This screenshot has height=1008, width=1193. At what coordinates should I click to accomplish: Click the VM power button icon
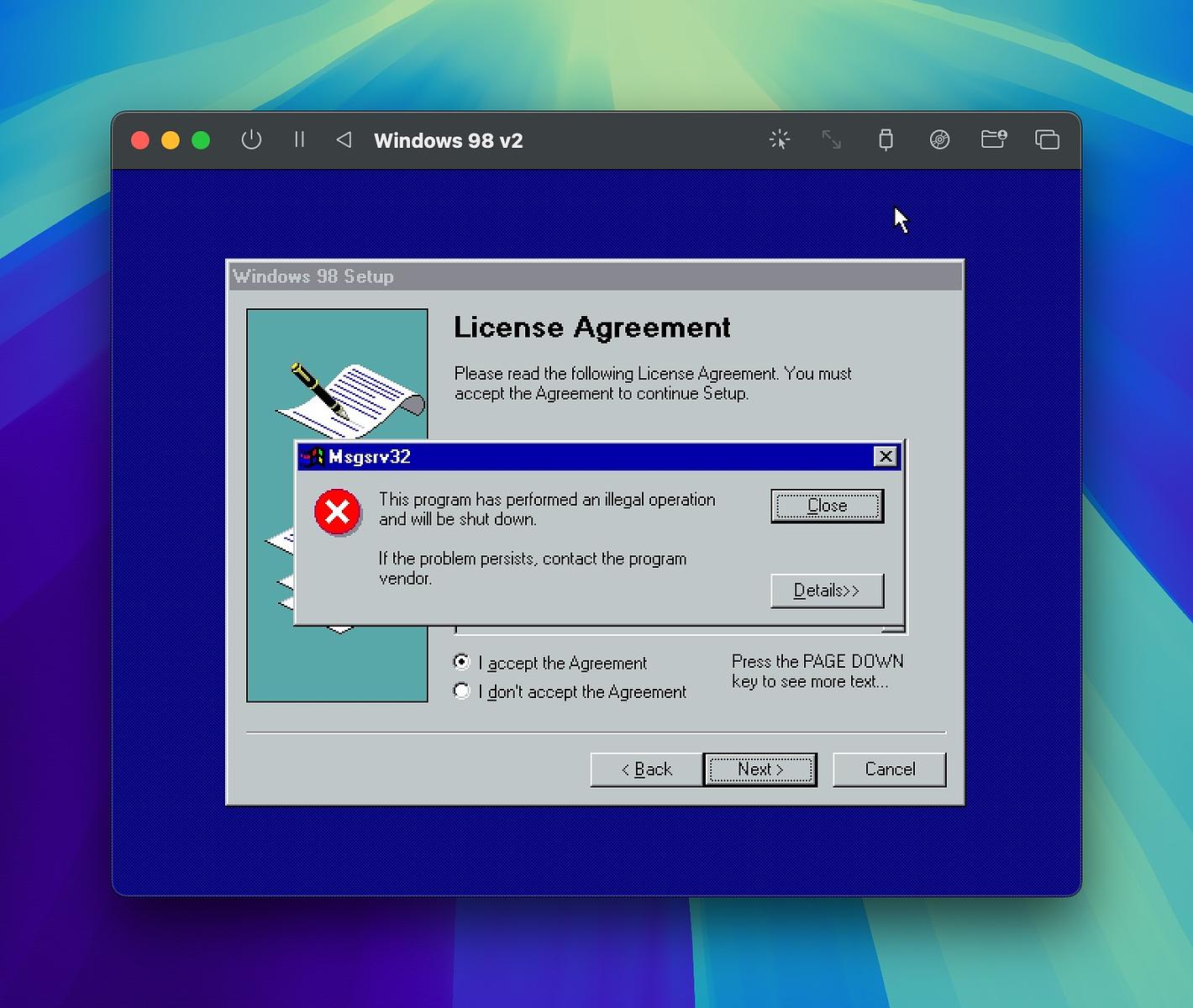(251, 139)
